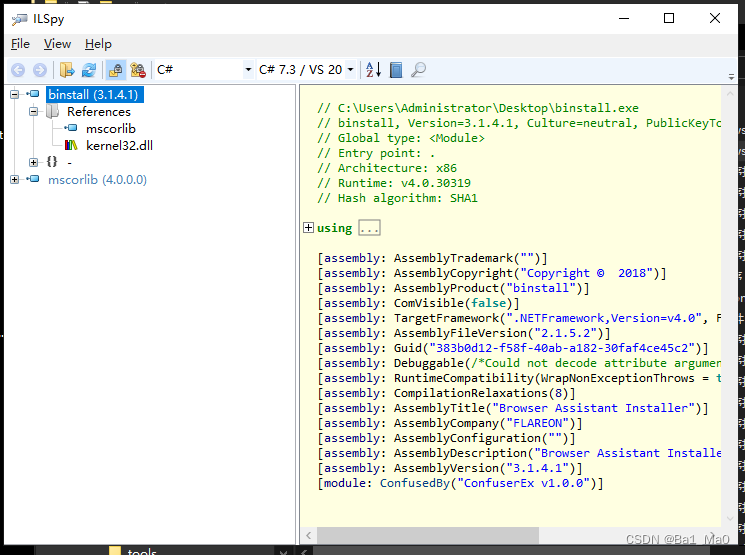Toggle showing private/internal types and members
The height and width of the screenshot is (555, 745).
[115, 70]
